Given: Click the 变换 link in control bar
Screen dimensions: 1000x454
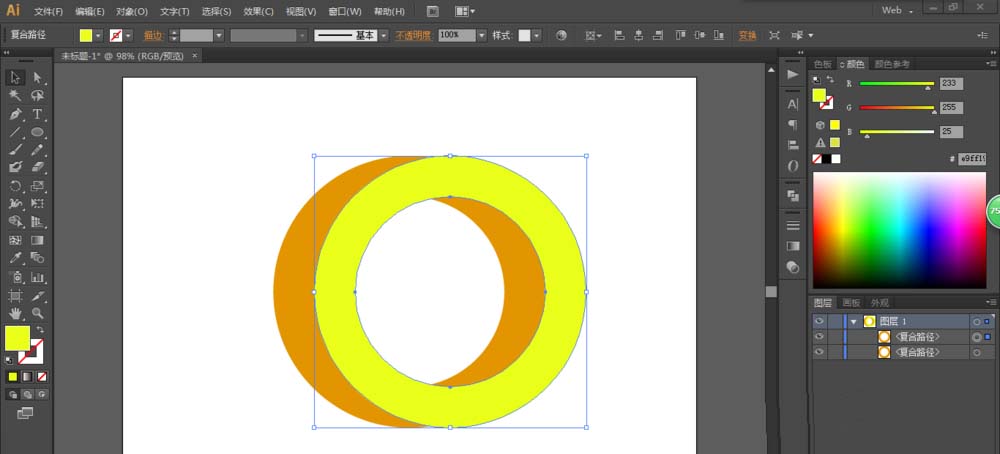Looking at the screenshot, I should pyautogui.click(x=747, y=35).
